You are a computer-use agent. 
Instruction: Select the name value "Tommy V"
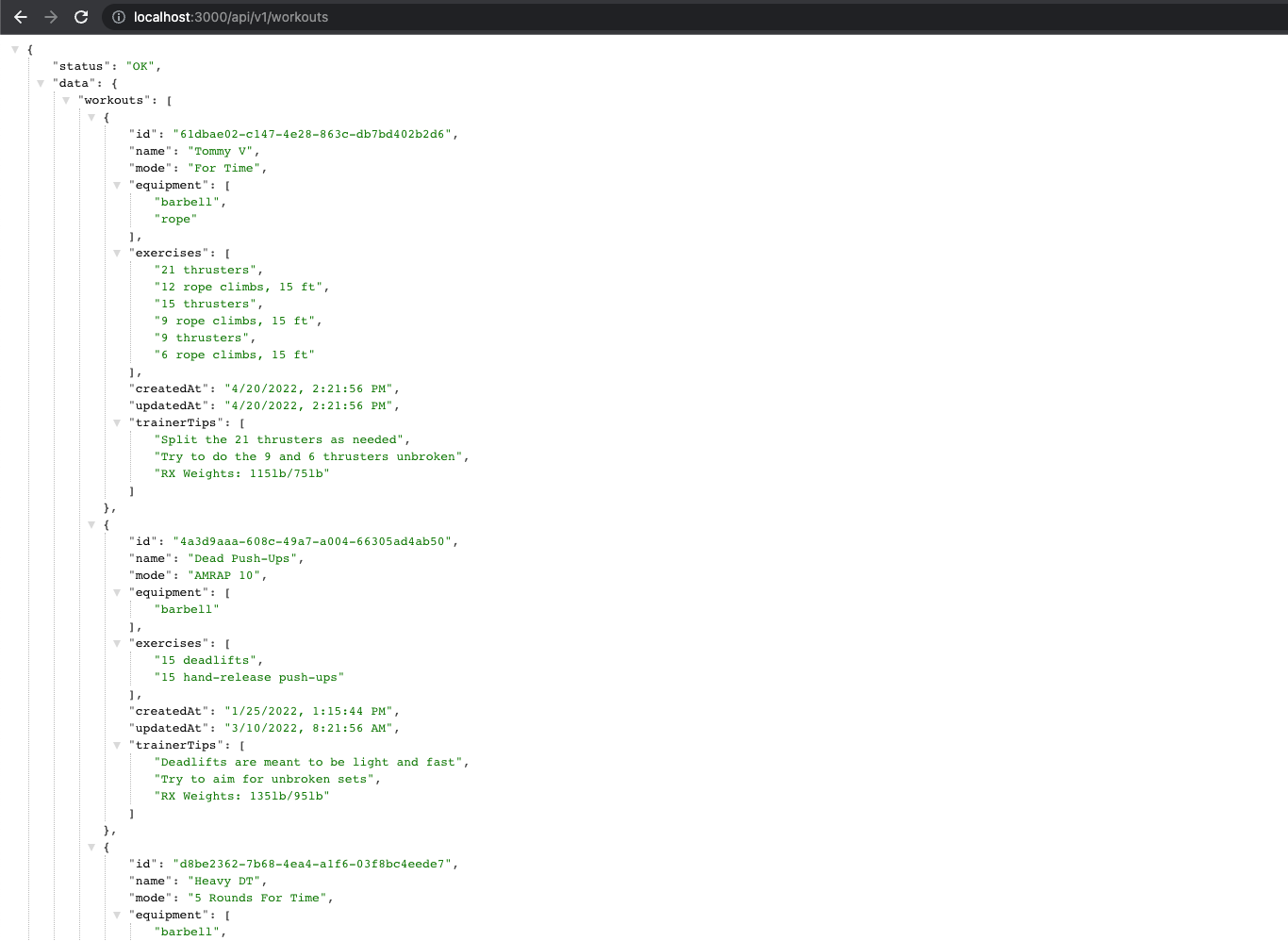pos(221,151)
